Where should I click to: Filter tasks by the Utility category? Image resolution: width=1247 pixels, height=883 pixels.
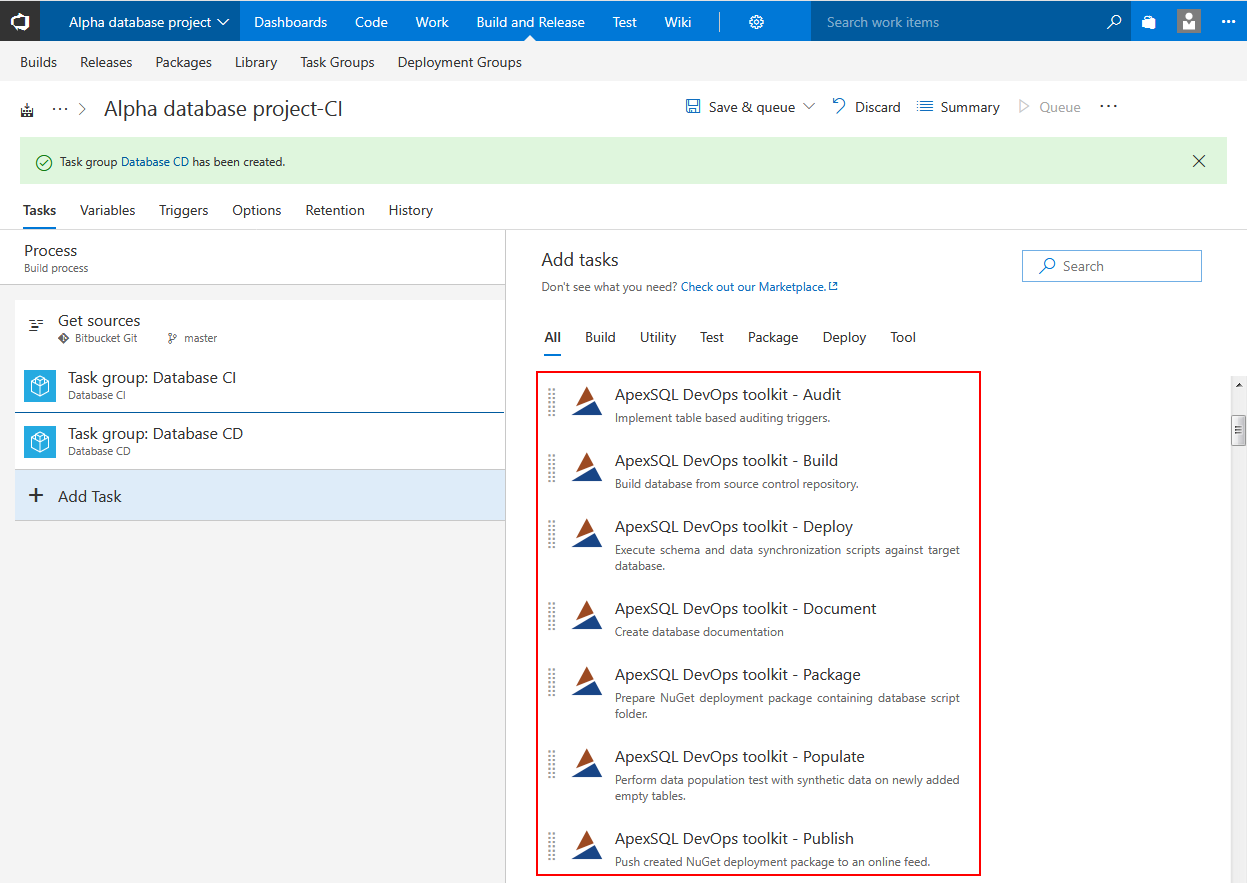658,337
